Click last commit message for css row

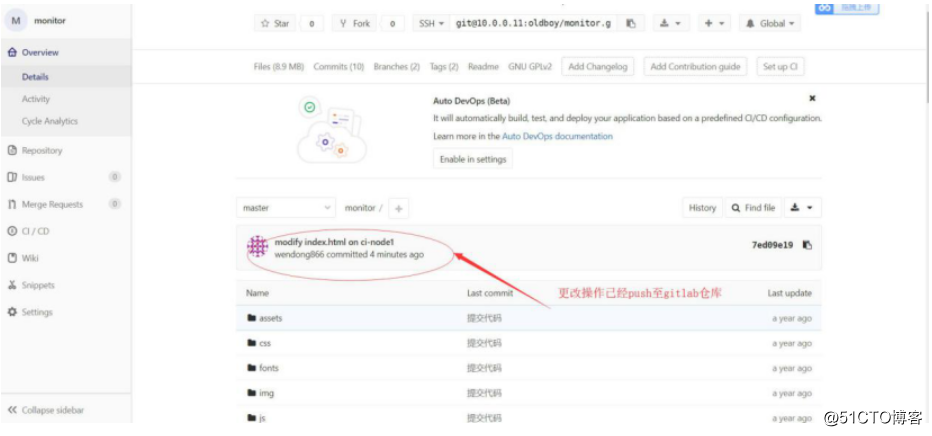coord(484,343)
